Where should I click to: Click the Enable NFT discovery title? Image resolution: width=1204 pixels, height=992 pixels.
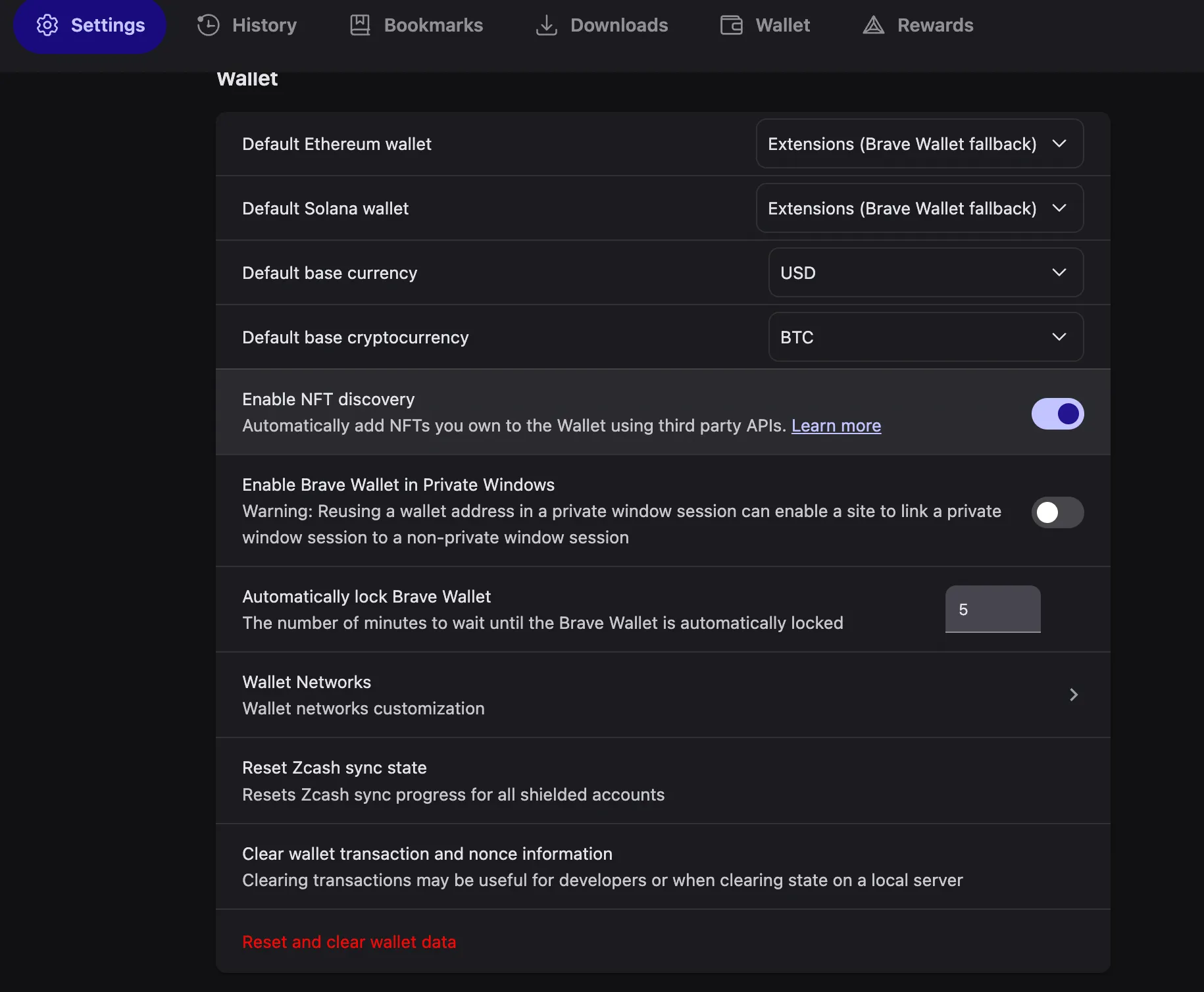[x=328, y=399]
